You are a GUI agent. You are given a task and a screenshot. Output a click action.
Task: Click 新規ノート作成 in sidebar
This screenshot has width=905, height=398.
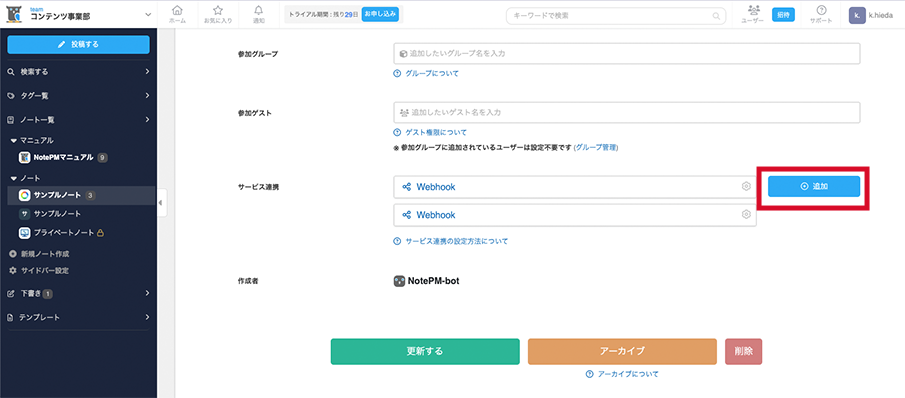click(x=46, y=254)
